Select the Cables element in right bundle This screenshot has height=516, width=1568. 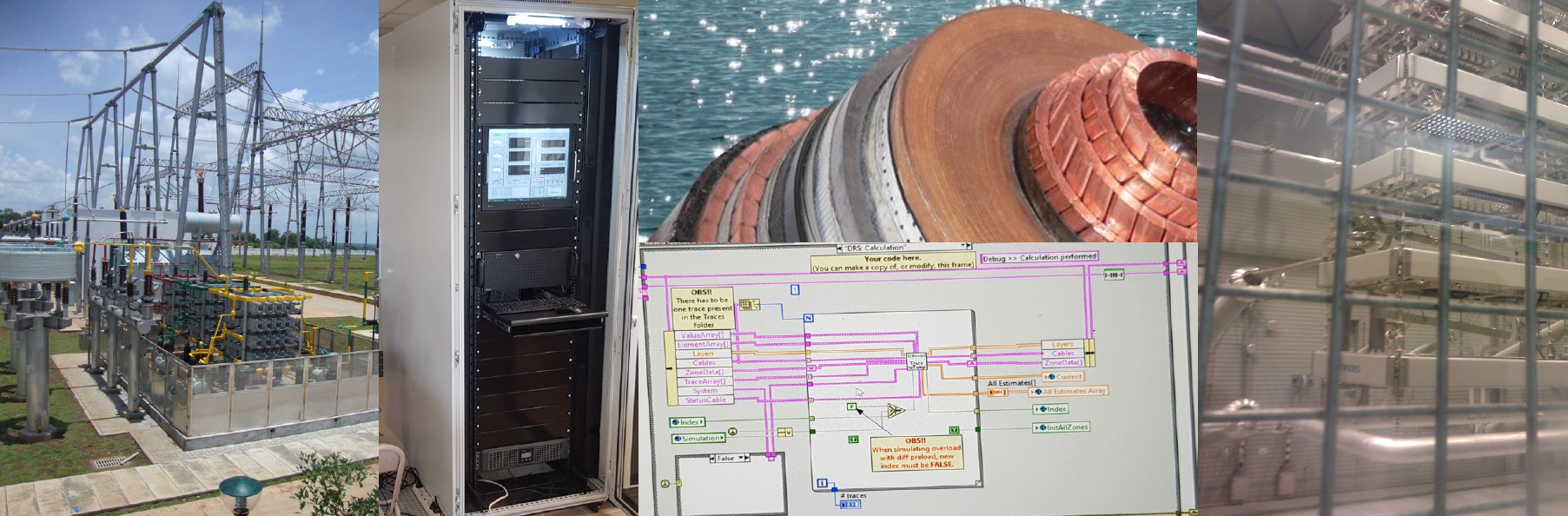pyautogui.click(x=1063, y=354)
